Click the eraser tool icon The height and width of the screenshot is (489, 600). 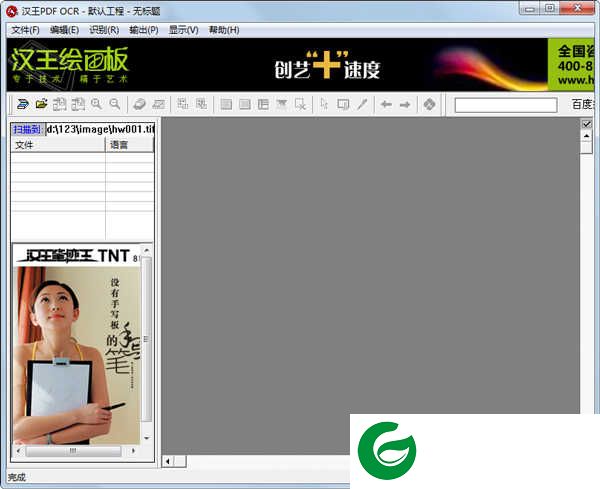point(139,104)
